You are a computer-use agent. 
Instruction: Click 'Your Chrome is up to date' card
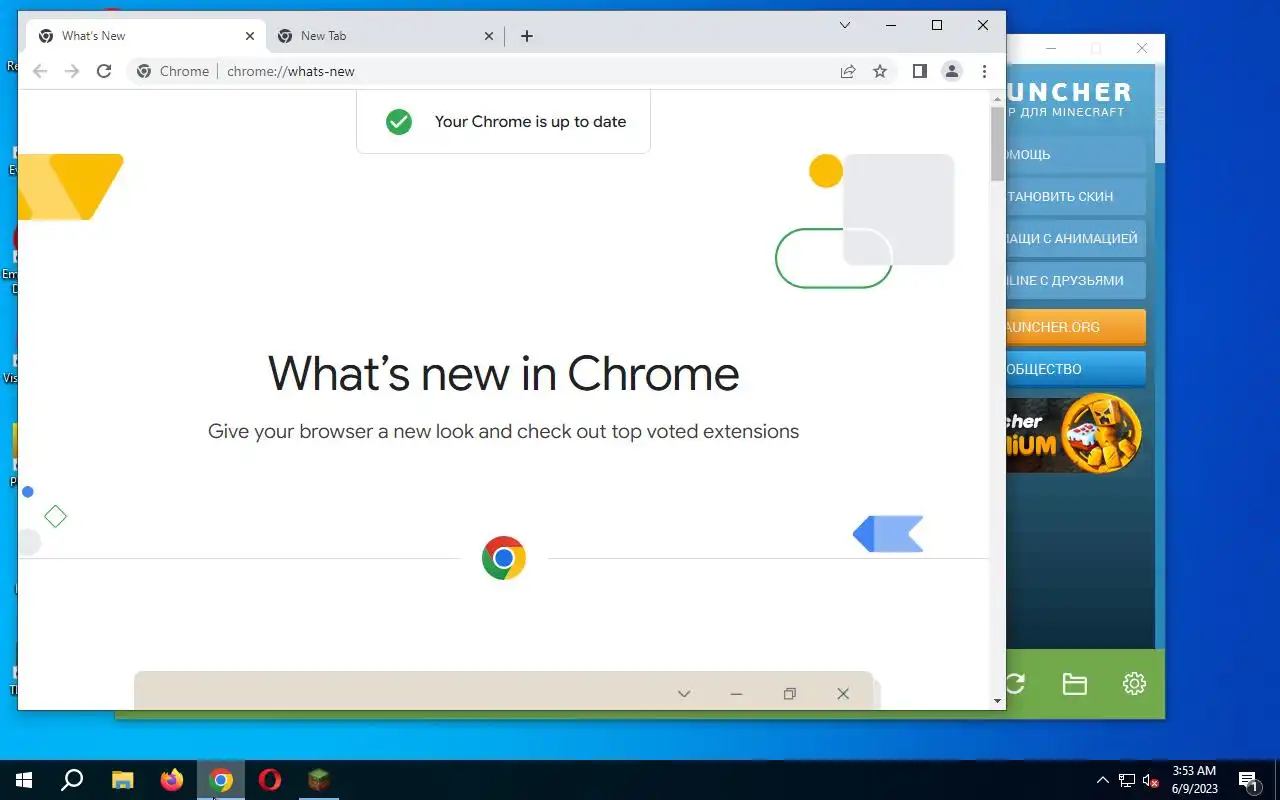503,122
